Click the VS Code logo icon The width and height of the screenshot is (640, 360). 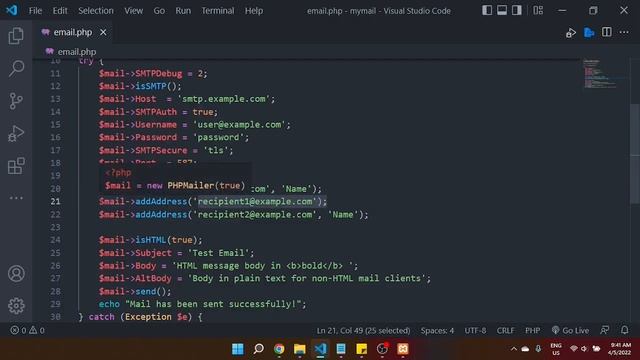11,10
